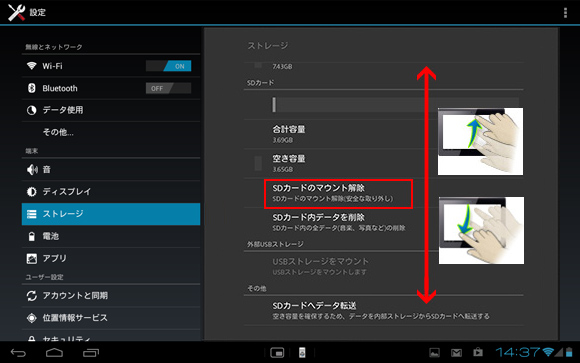
Task: Click the Bluetooth icon in sidebar
Action: coord(32,88)
